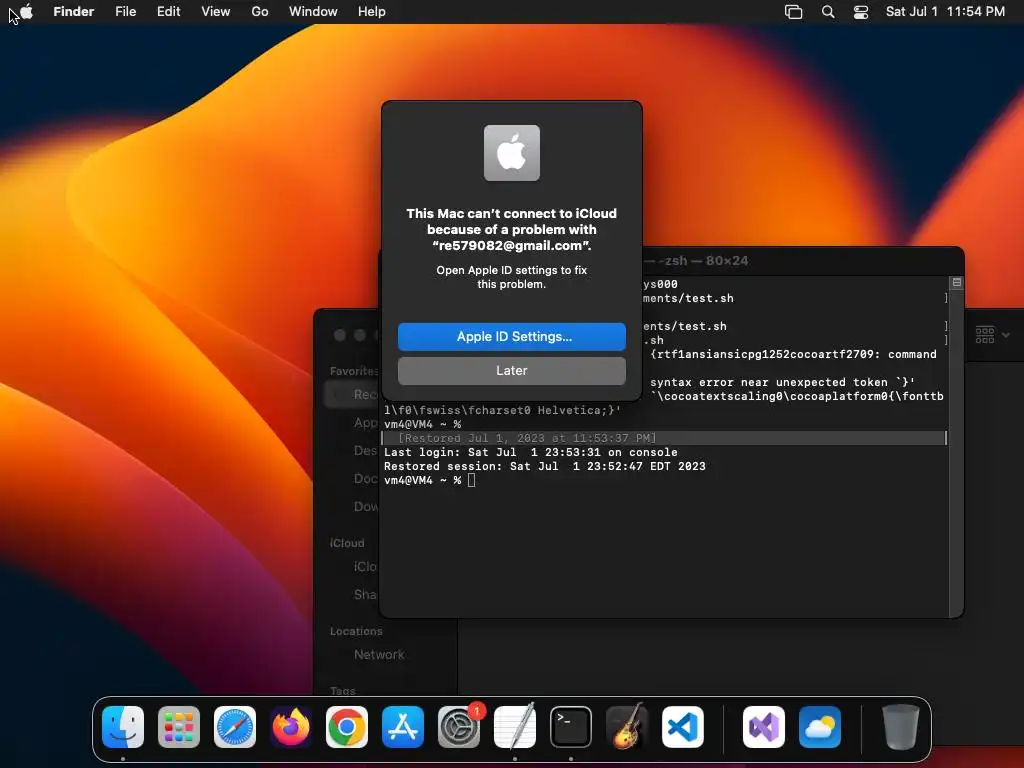Open Spotlight search in menu bar
Viewport: 1024px width, 768px height.
827,12
